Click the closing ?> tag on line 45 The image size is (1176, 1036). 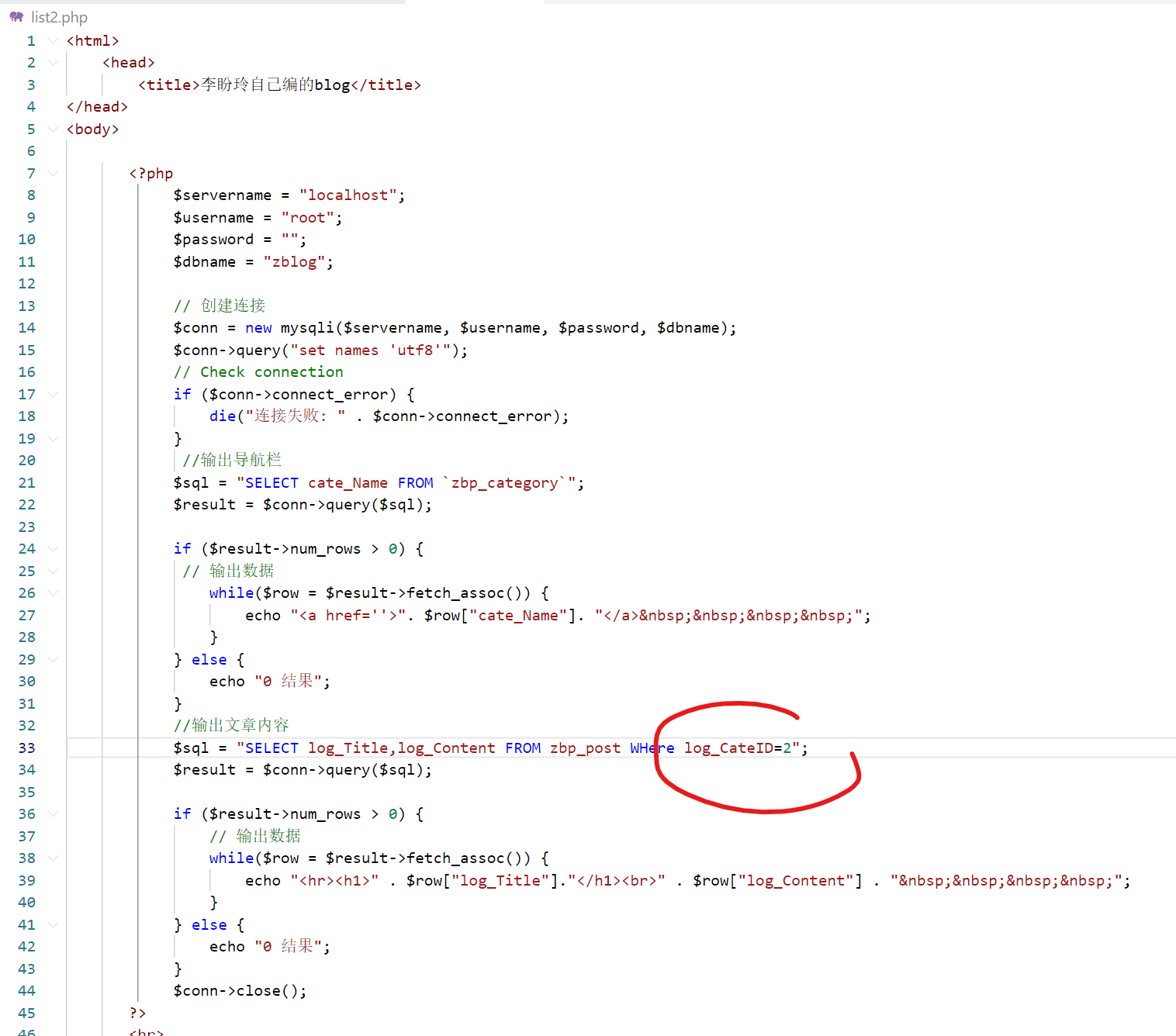click(137, 1013)
